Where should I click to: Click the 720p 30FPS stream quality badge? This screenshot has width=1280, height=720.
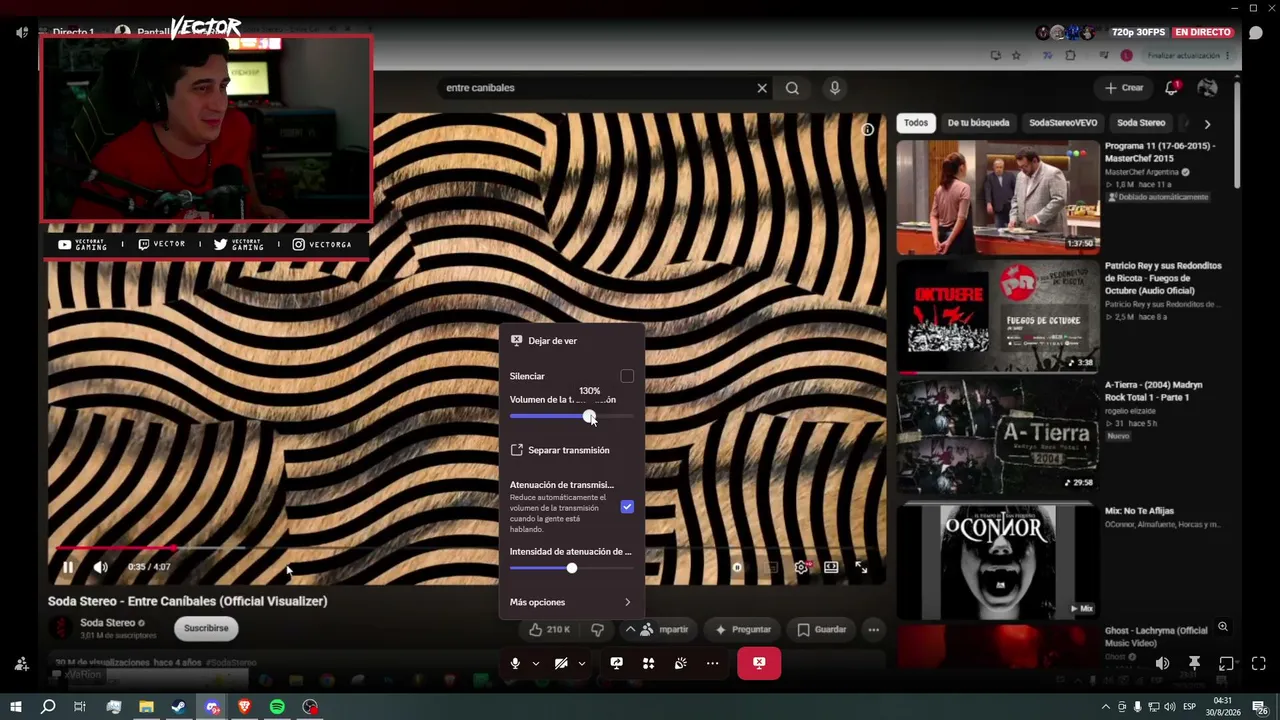point(1137,32)
